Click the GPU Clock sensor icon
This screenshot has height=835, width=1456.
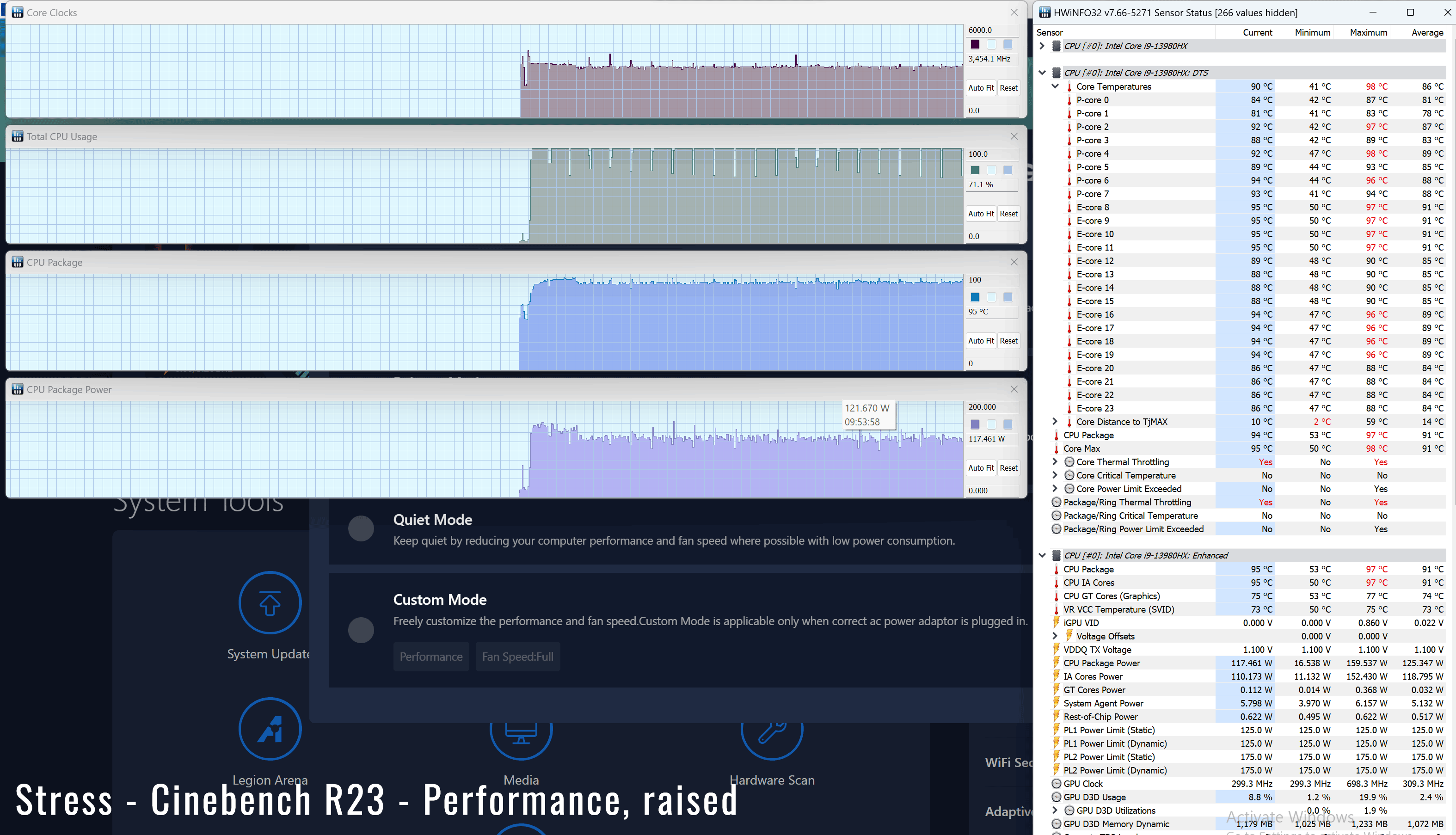point(1057,784)
